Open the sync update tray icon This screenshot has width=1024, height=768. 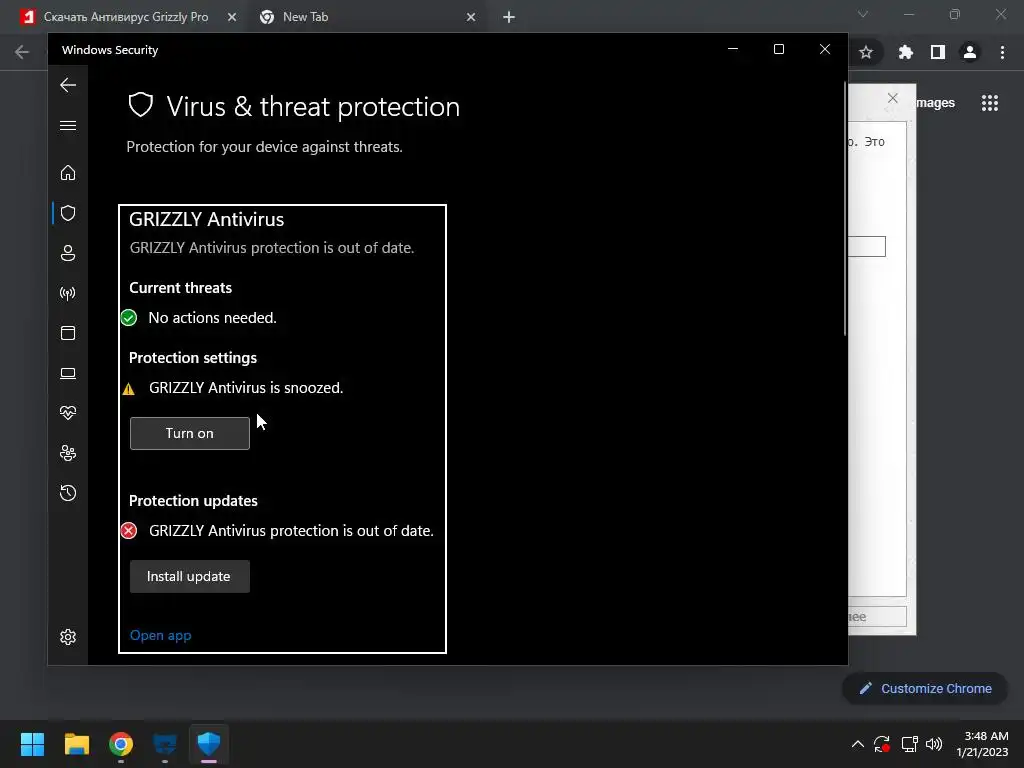pyautogui.click(x=882, y=744)
